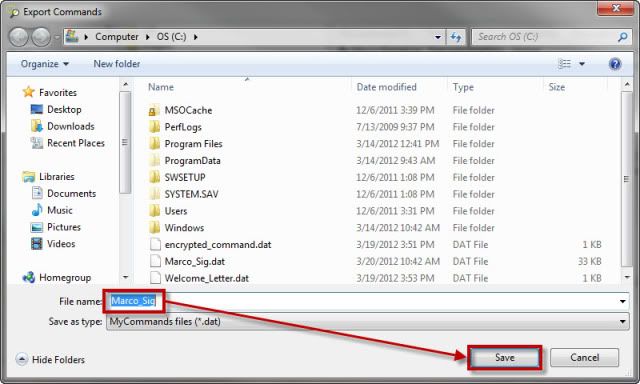Expand the File name history dropdown
Viewport: 640px width, 384px height.
pyautogui.click(x=622, y=302)
